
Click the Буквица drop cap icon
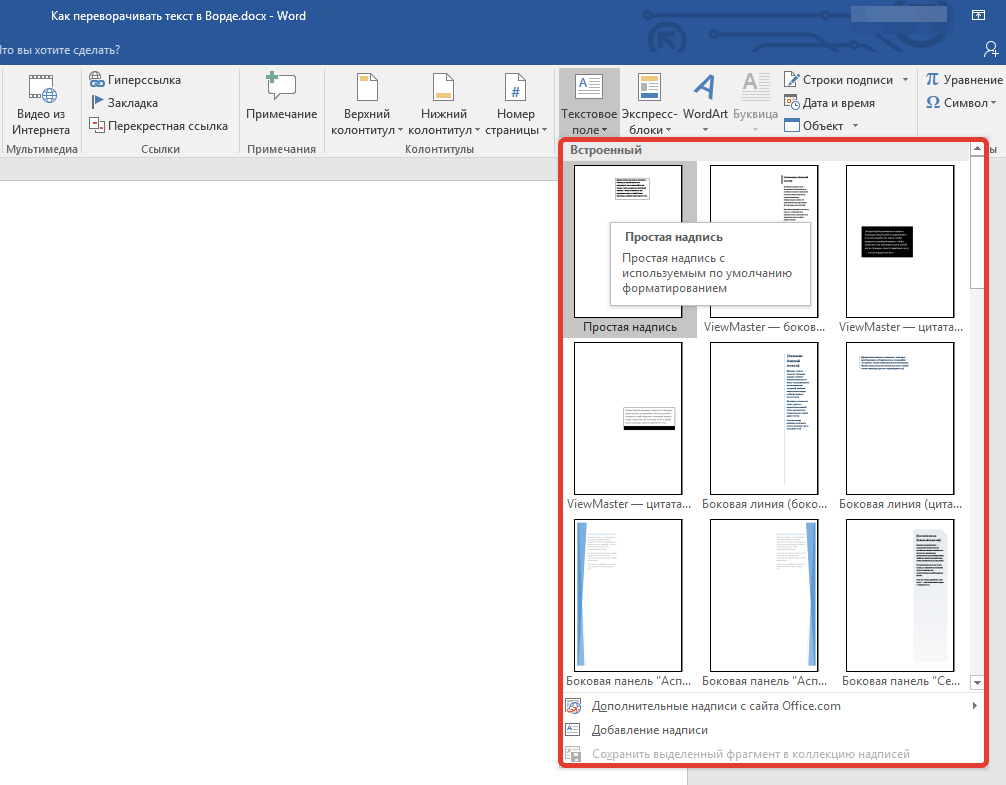click(x=755, y=87)
